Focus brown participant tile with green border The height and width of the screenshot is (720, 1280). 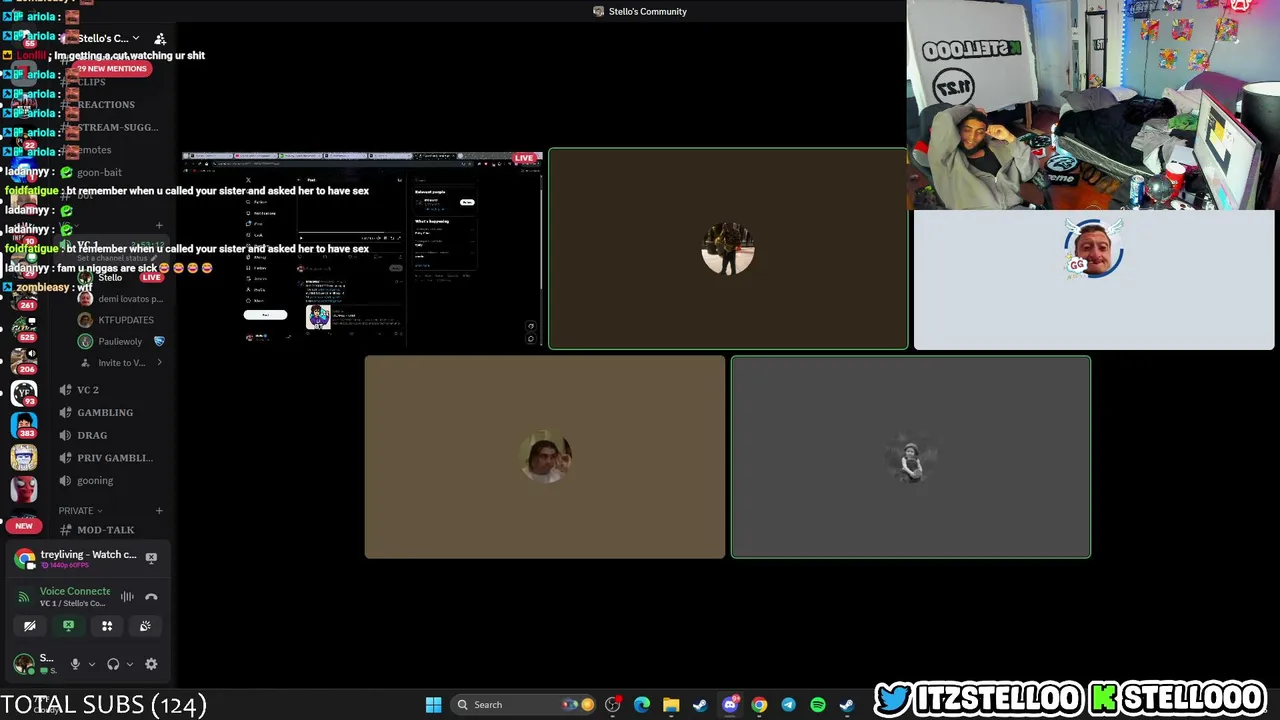pos(728,249)
